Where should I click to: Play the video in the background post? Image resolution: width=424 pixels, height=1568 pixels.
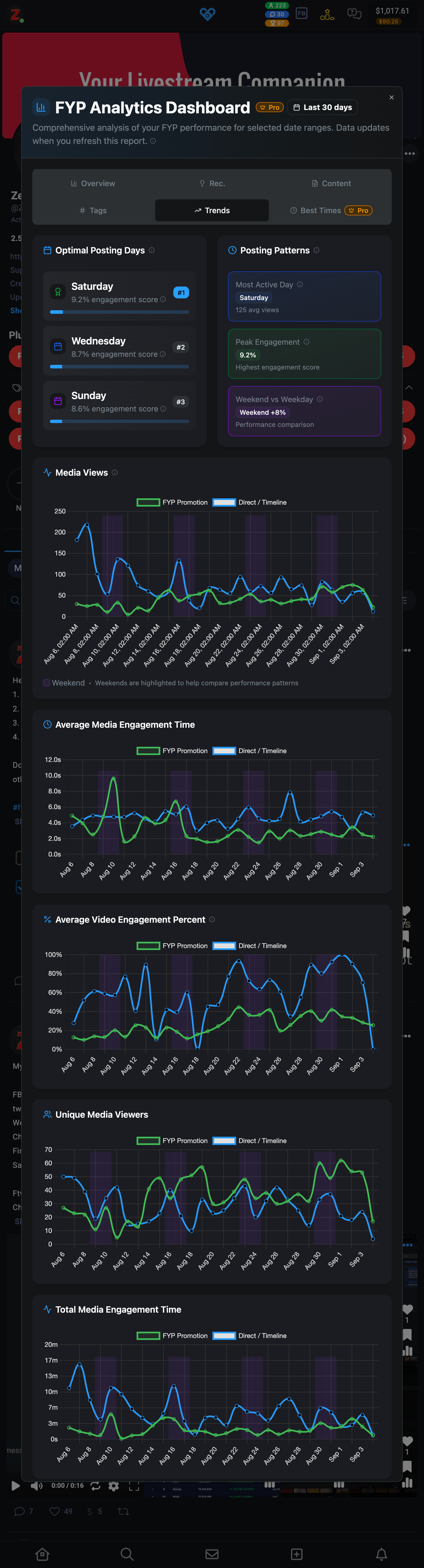coord(16,1485)
